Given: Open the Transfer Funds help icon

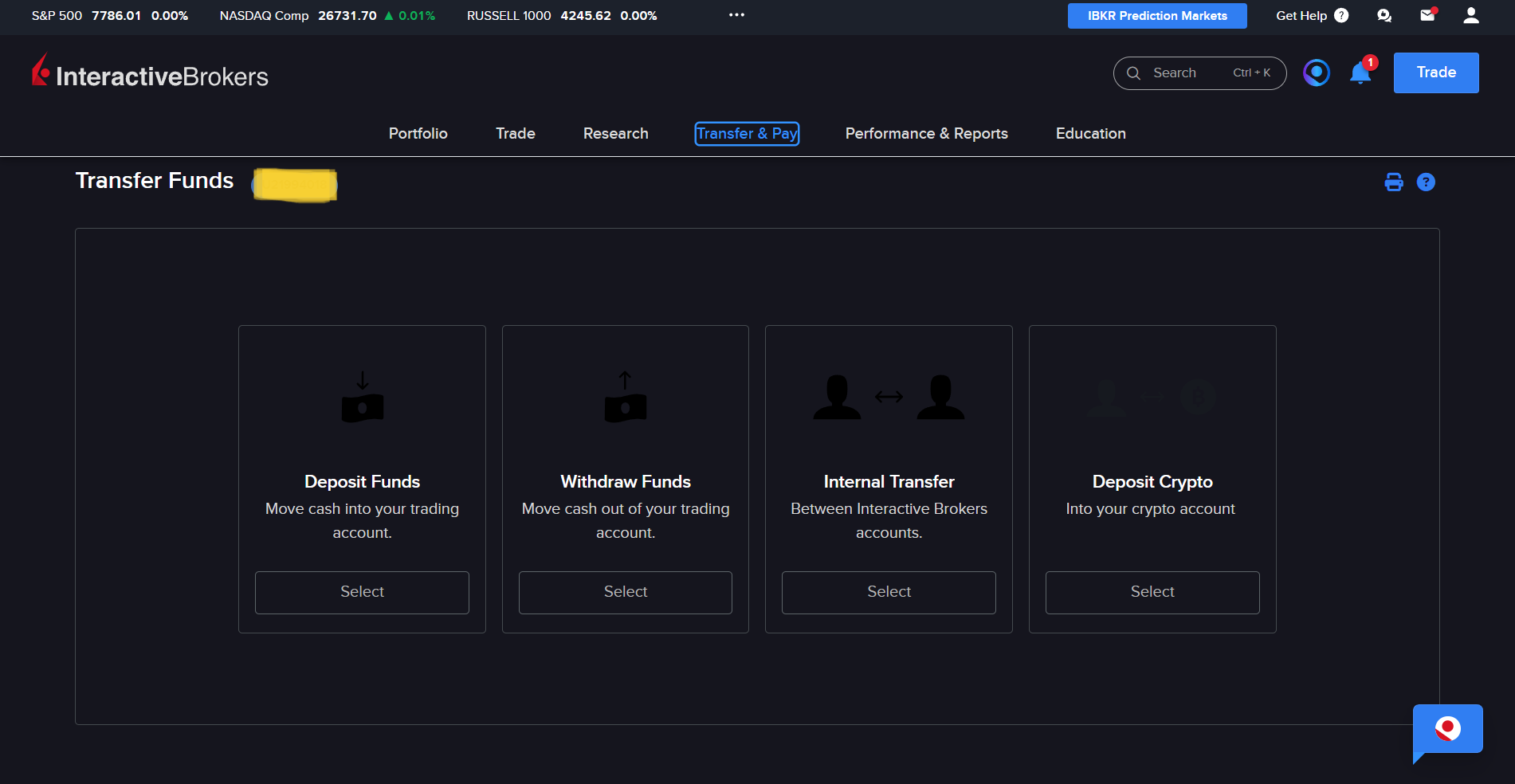Looking at the screenshot, I should (1426, 182).
